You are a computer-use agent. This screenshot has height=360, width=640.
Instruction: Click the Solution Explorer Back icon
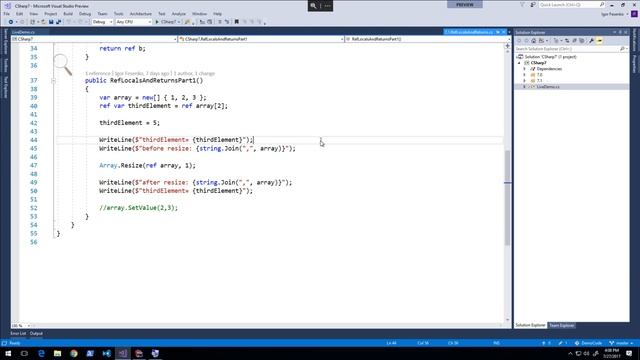coord(519,41)
